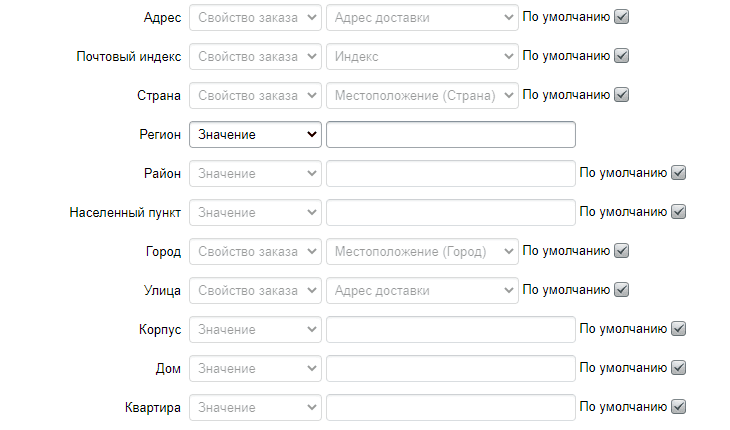Open the Индекс value dropdown
Screen dimensions: 730x430
422,57
